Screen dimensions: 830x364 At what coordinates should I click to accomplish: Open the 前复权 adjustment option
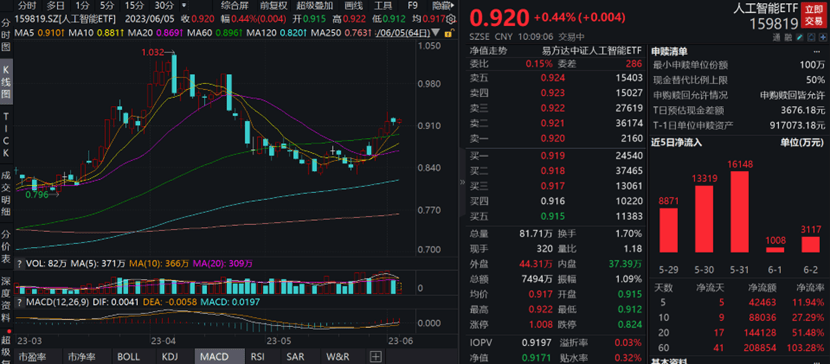pos(274,6)
